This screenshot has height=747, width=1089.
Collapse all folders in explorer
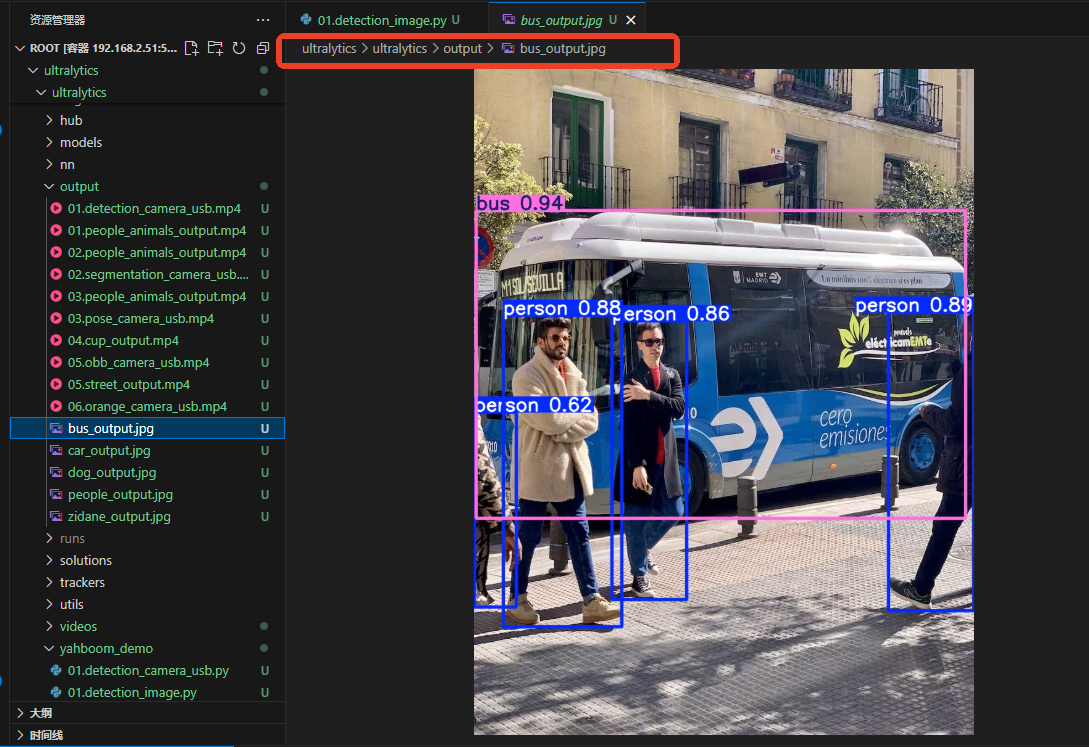(x=263, y=48)
